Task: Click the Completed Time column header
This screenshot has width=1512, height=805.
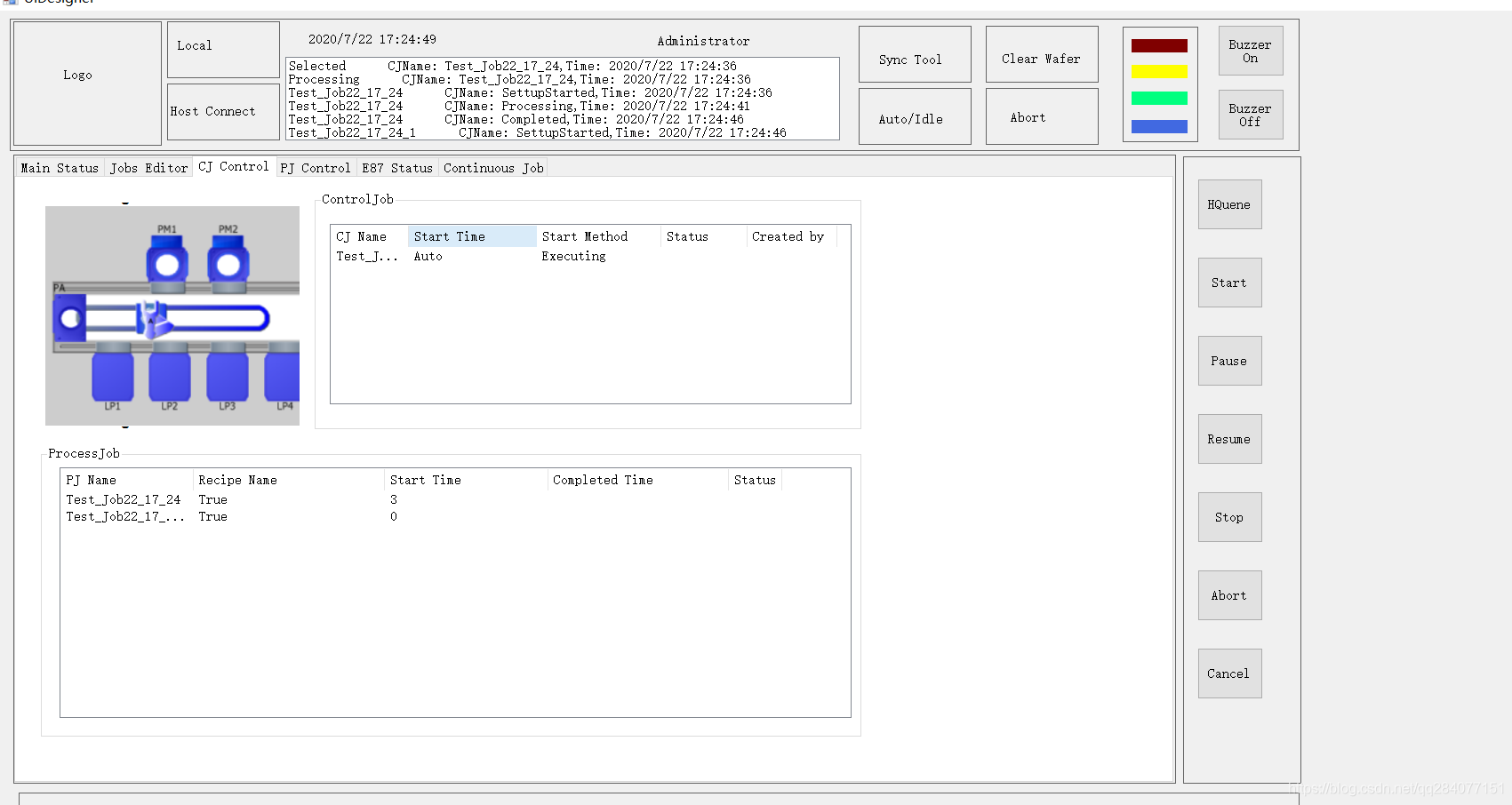Action: point(637,480)
